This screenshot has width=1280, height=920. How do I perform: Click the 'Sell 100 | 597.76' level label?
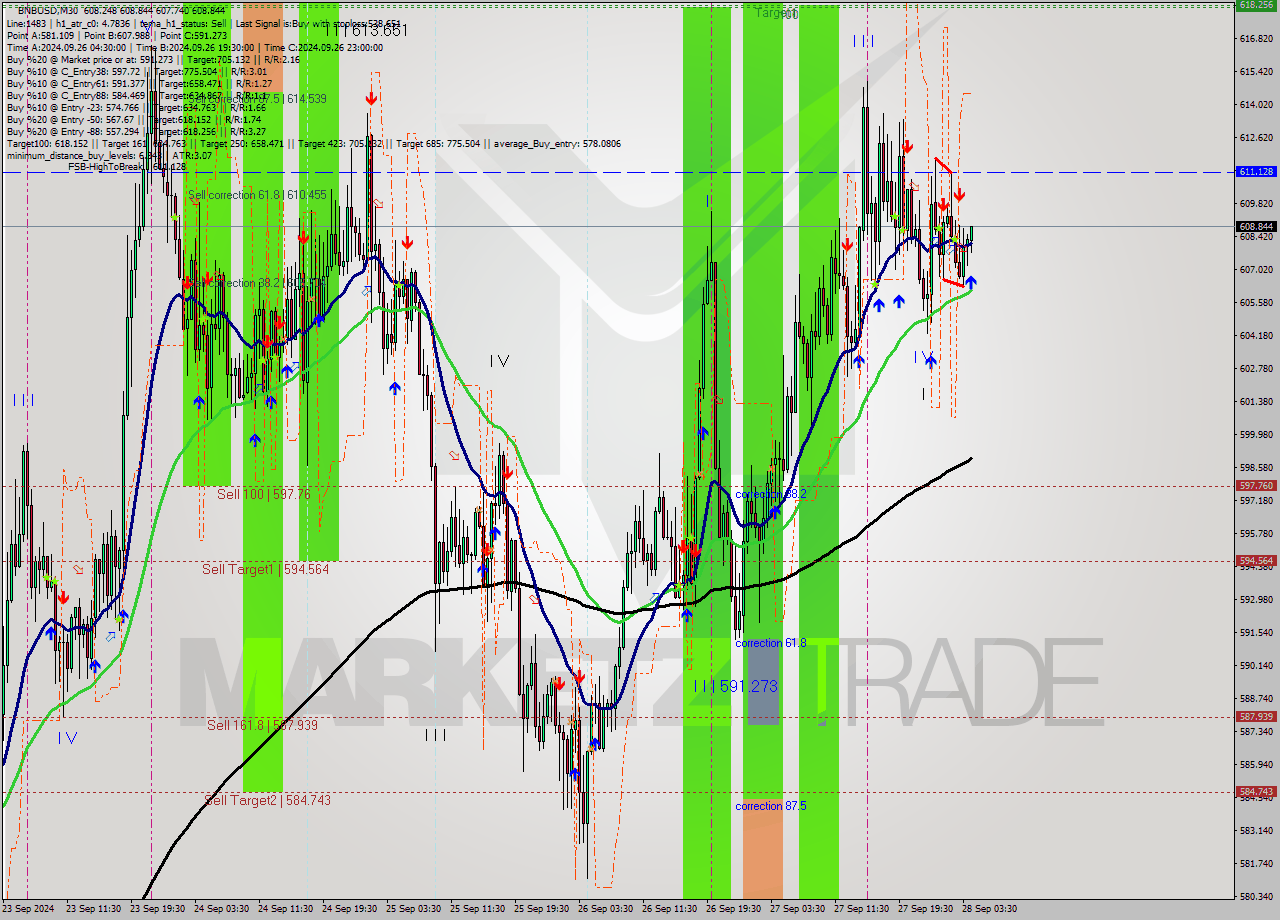tap(263, 494)
